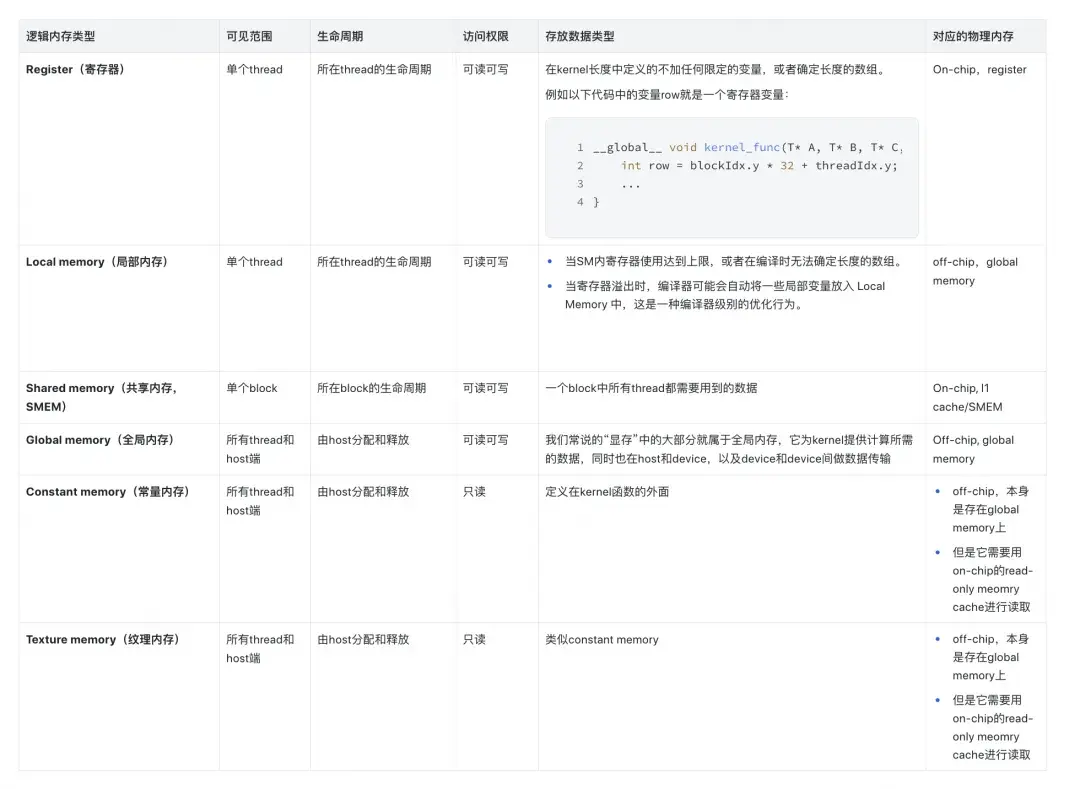Click 可读可写 in the Shared memory row

(x=486, y=388)
